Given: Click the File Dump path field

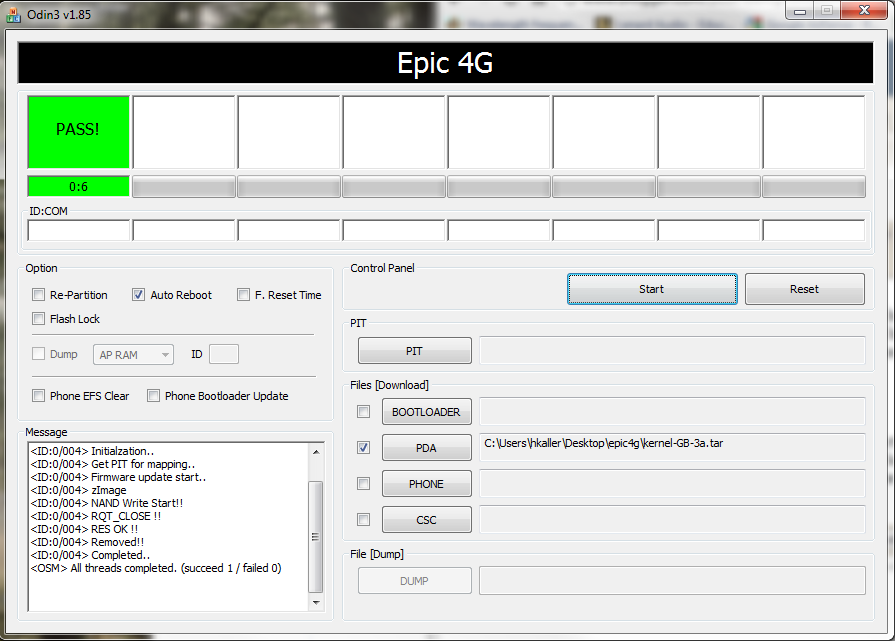Looking at the screenshot, I should coord(672,580).
